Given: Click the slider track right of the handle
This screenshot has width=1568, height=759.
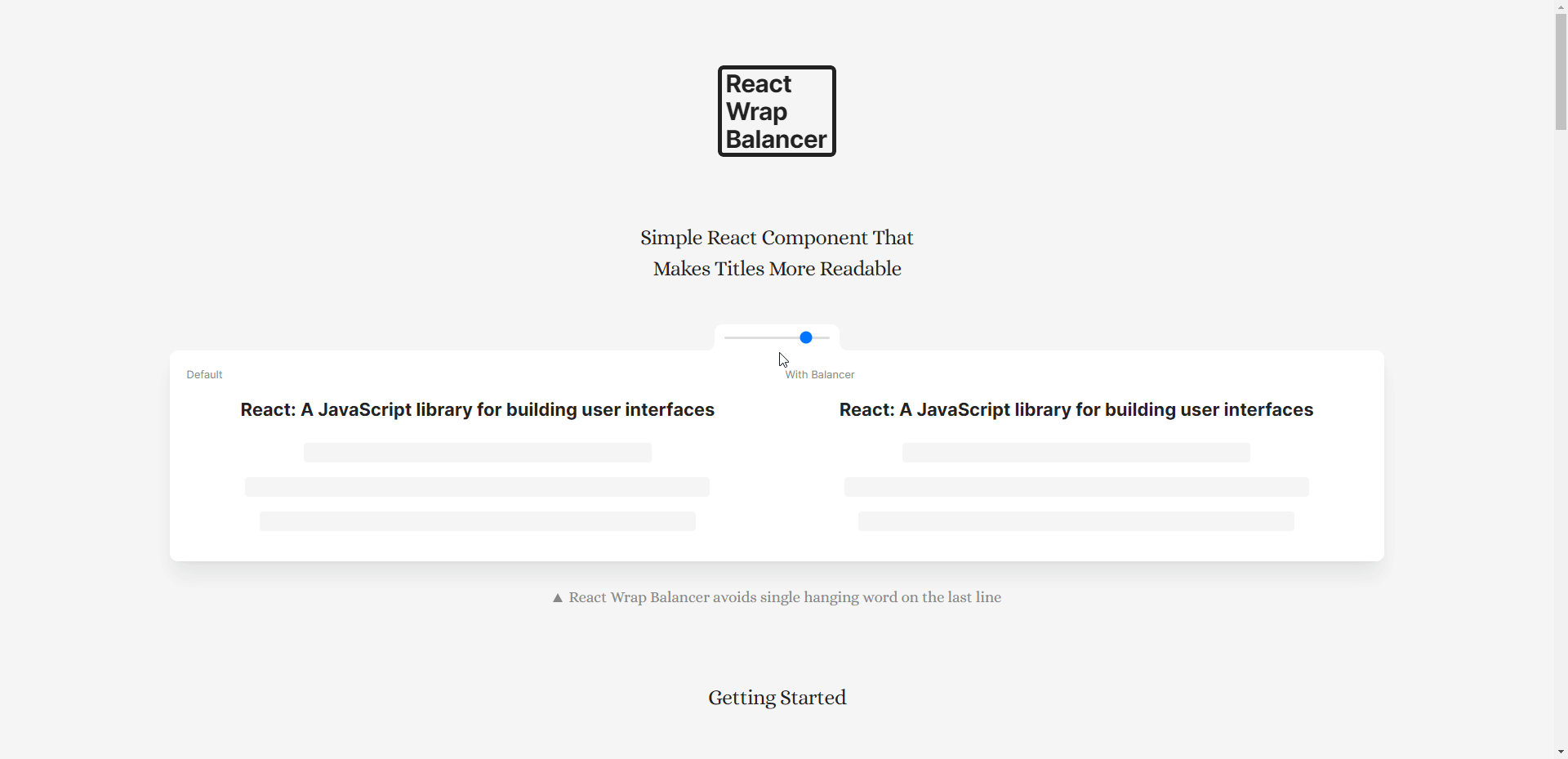Looking at the screenshot, I should (x=821, y=337).
